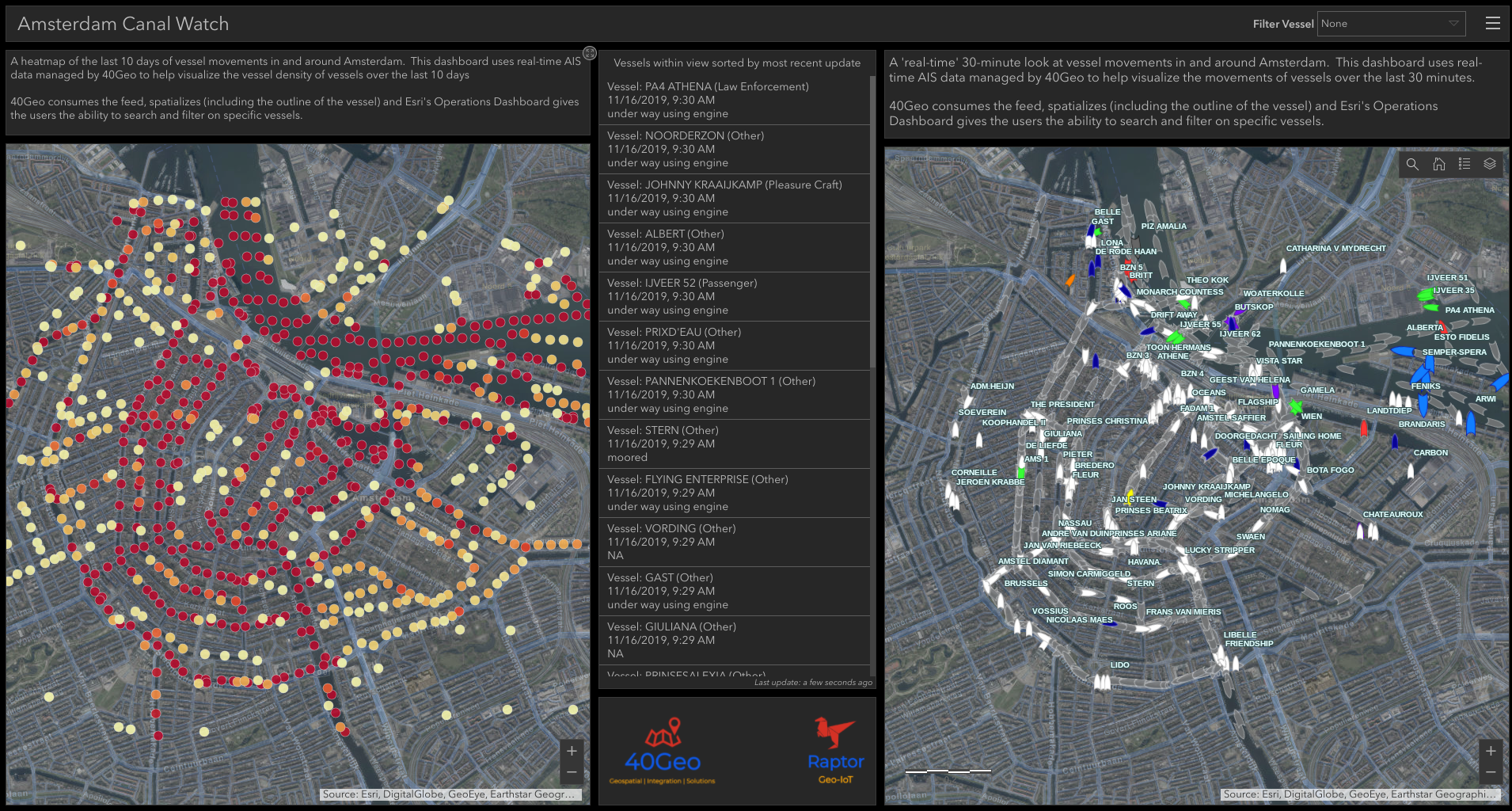The image size is (1512, 811).
Task: Click the CORNEILLE vessel label
Action: pyautogui.click(x=974, y=473)
